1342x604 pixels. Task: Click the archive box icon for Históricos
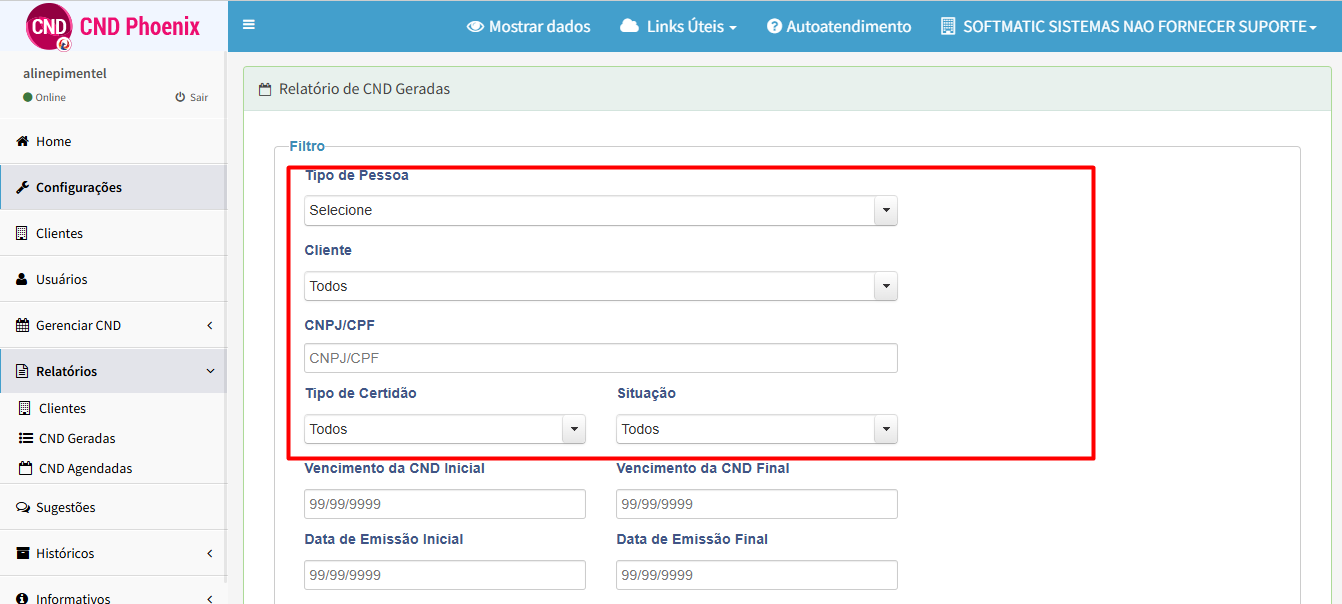point(22,553)
